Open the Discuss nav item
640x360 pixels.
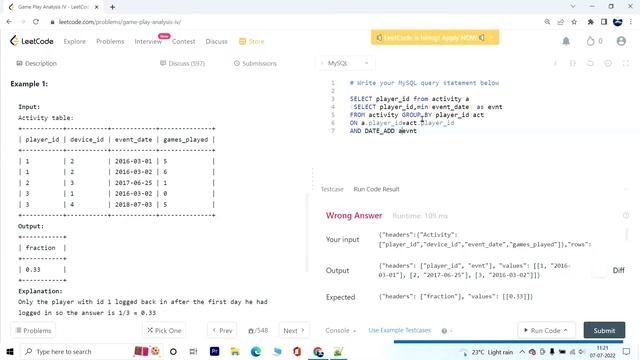coord(216,41)
